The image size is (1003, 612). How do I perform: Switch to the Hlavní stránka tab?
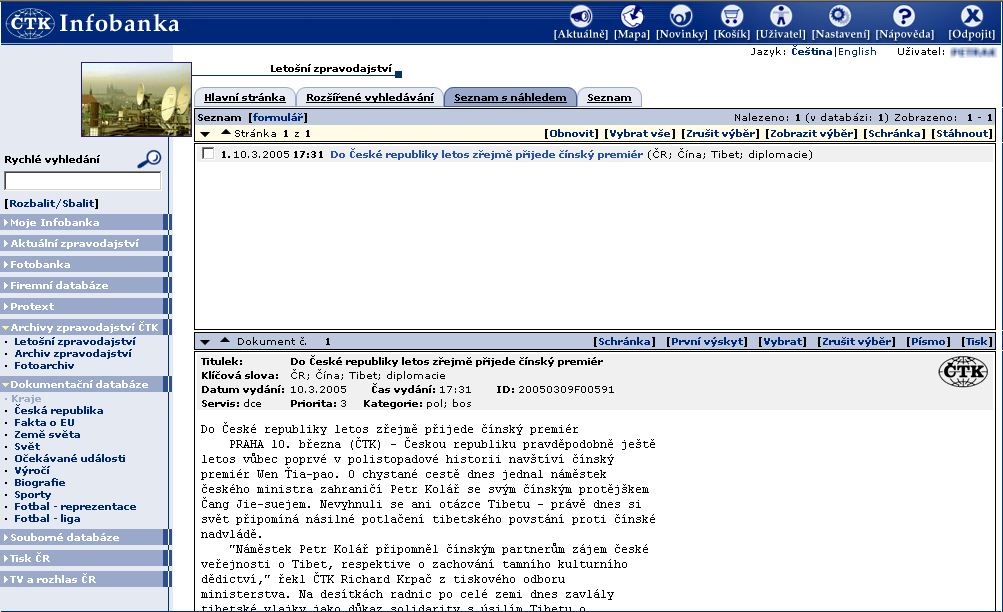pyautogui.click(x=245, y=97)
